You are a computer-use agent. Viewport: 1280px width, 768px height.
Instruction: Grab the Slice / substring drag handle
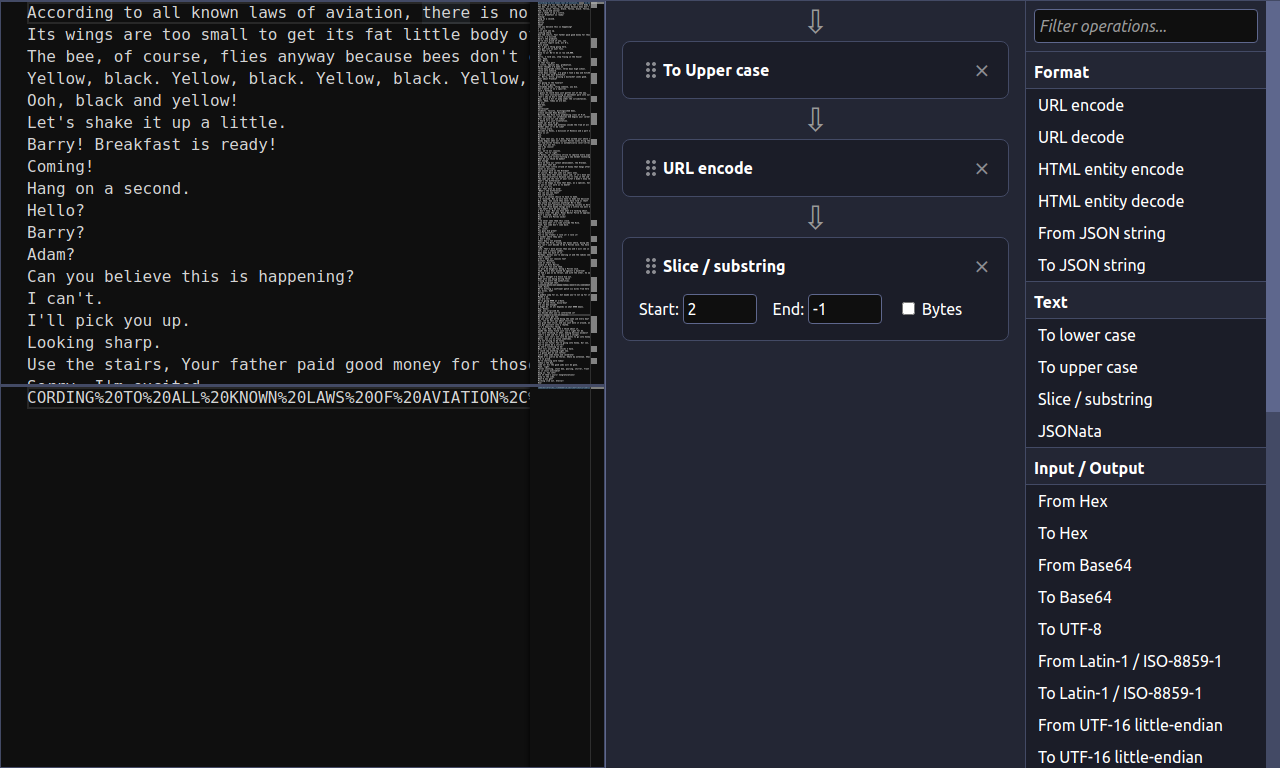[650, 267]
